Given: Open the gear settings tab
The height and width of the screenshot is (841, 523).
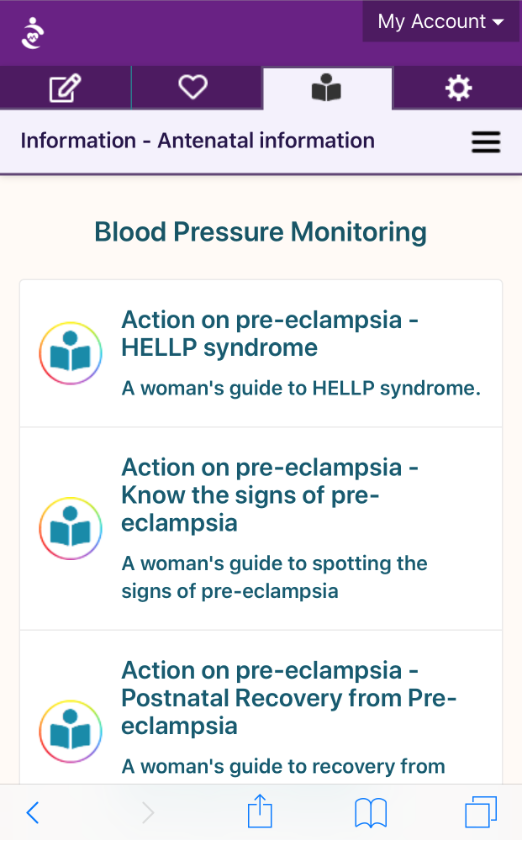Looking at the screenshot, I should [458, 88].
